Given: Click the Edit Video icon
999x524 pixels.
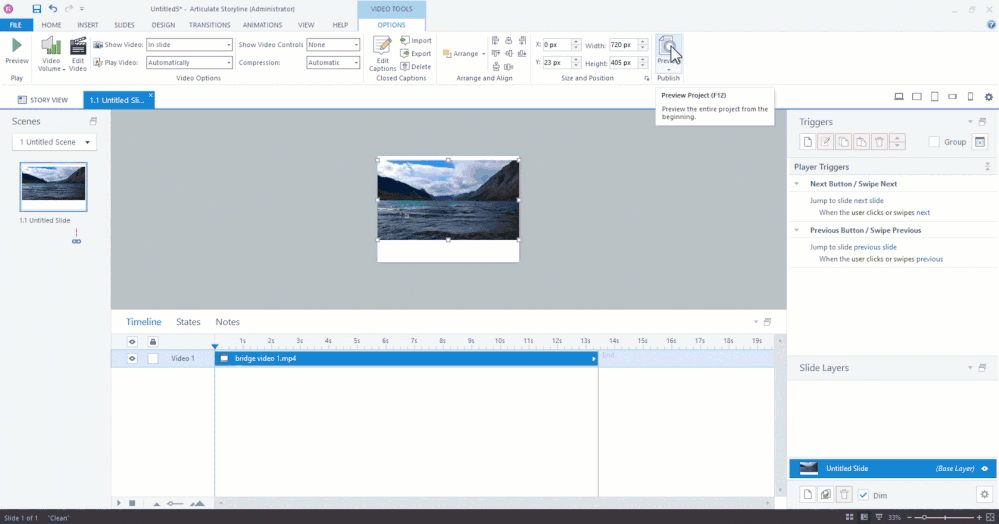Looking at the screenshot, I should [x=77, y=51].
